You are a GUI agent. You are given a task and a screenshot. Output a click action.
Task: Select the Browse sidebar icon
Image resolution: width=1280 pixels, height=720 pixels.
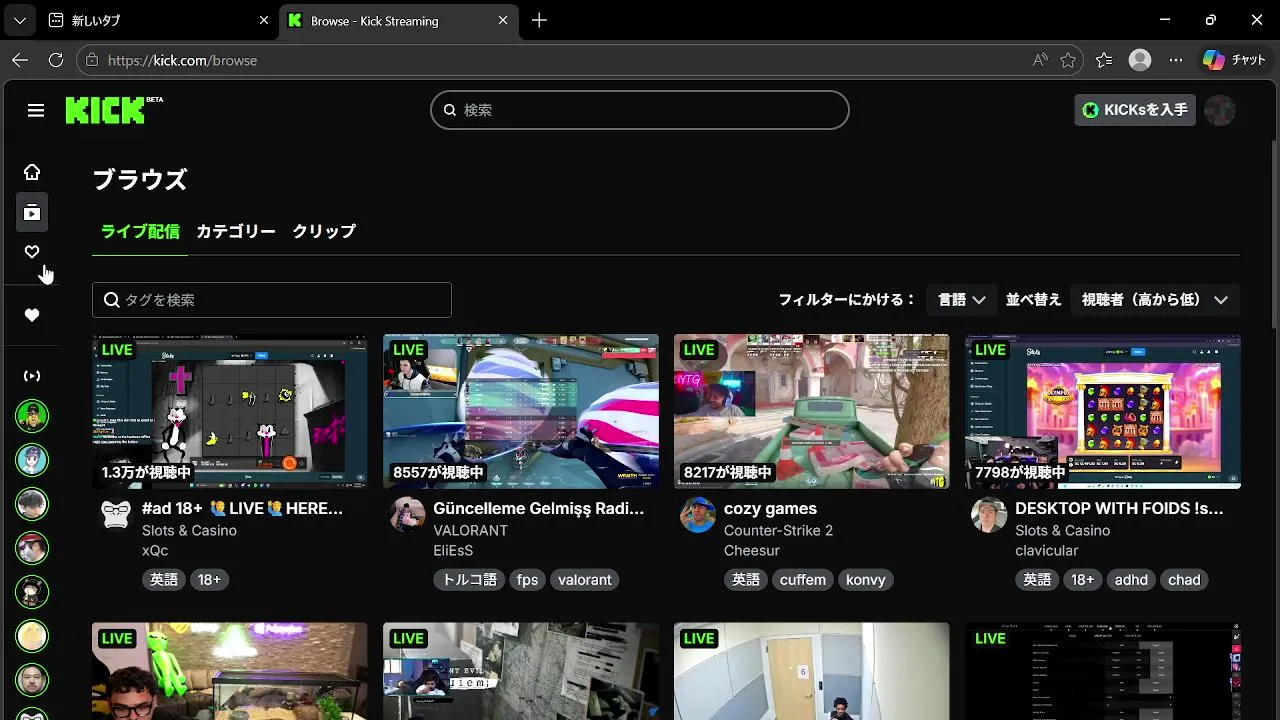[32, 212]
